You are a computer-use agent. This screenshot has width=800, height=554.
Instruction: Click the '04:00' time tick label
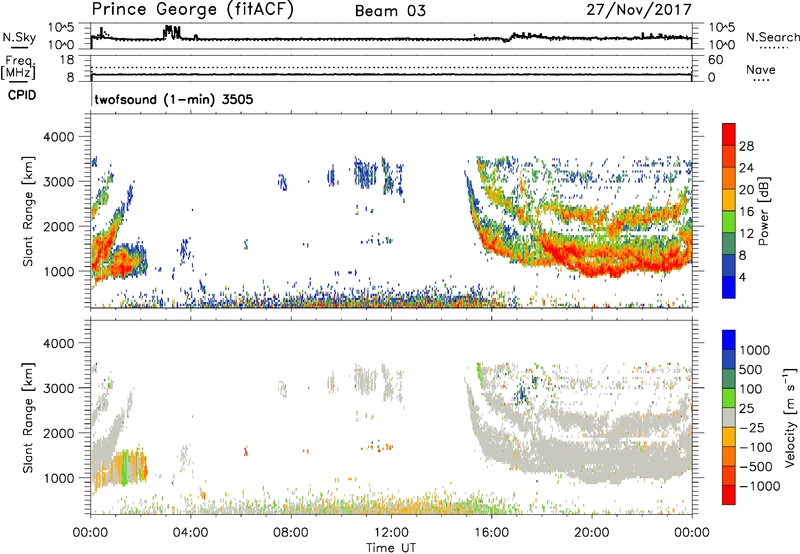(x=190, y=533)
